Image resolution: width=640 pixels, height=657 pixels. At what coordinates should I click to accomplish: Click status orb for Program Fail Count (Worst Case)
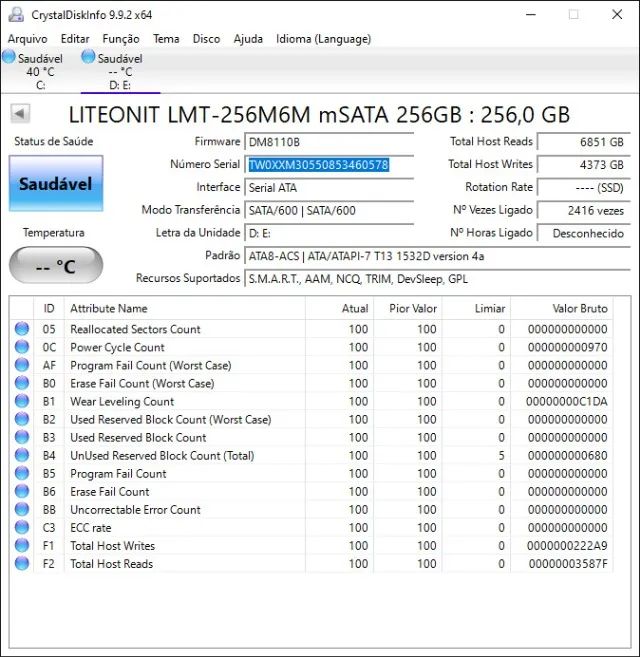click(x=22, y=365)
